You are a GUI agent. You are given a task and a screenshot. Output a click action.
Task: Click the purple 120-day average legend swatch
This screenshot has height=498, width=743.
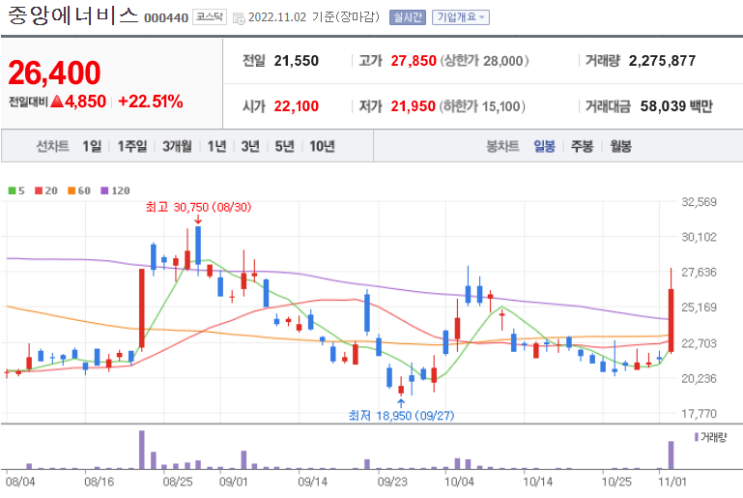coord(105,190)
